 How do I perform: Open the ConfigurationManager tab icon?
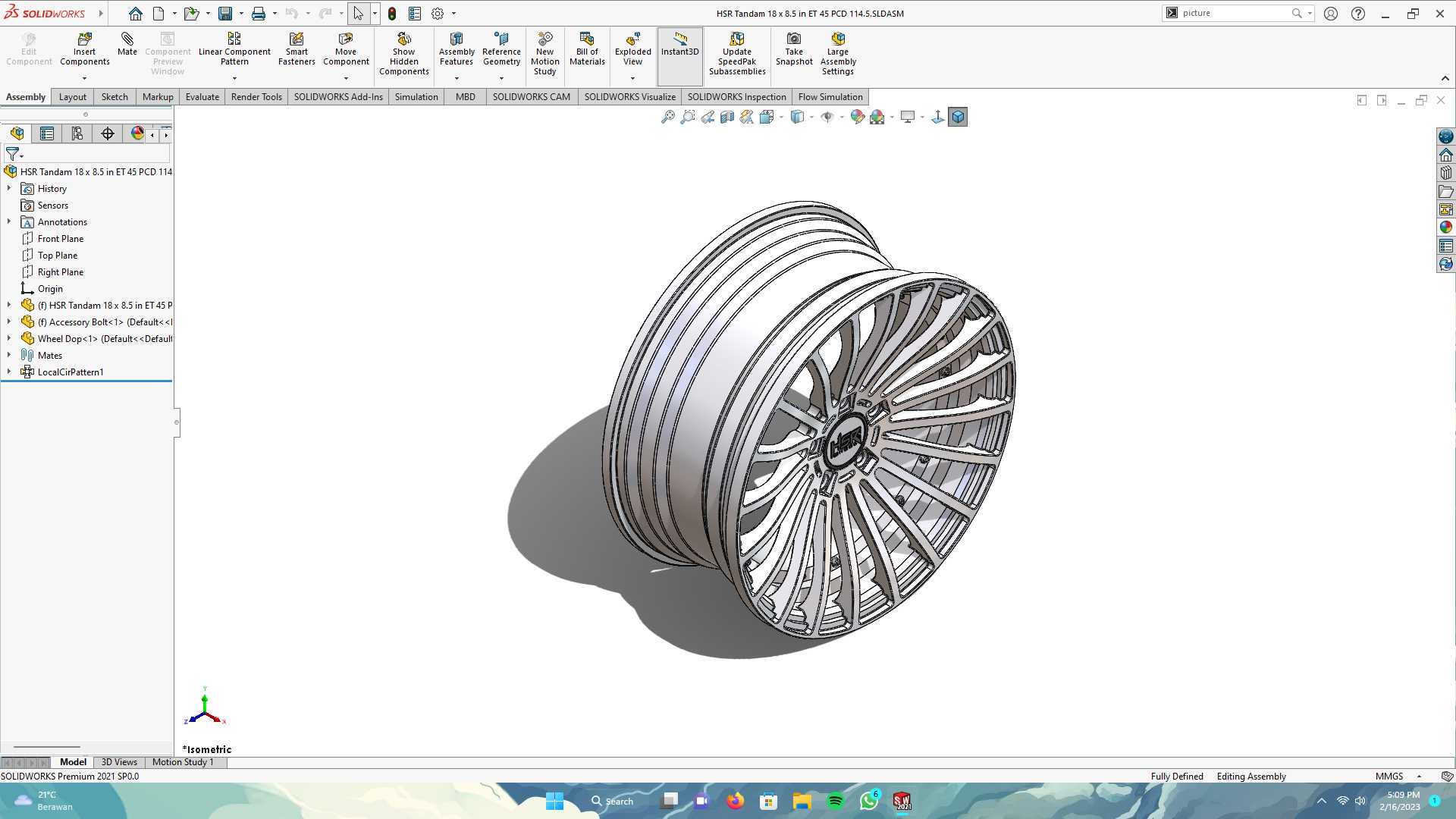[x=77, y=133]
